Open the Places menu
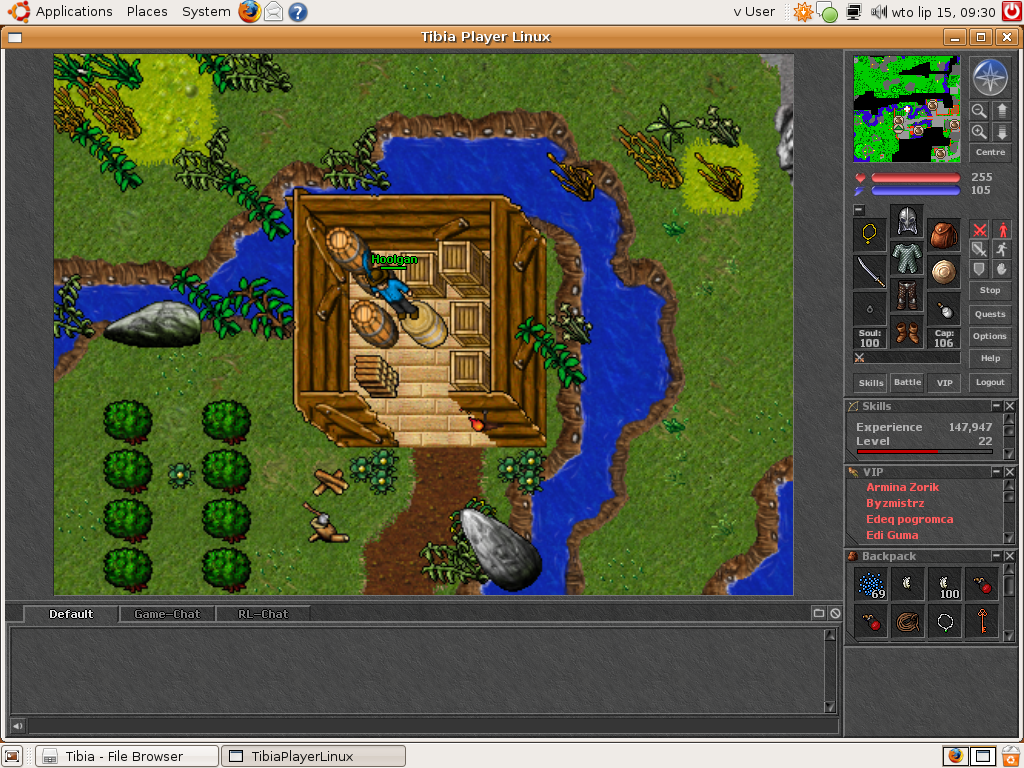This screenshot has height=768, width=1024. 147,12
